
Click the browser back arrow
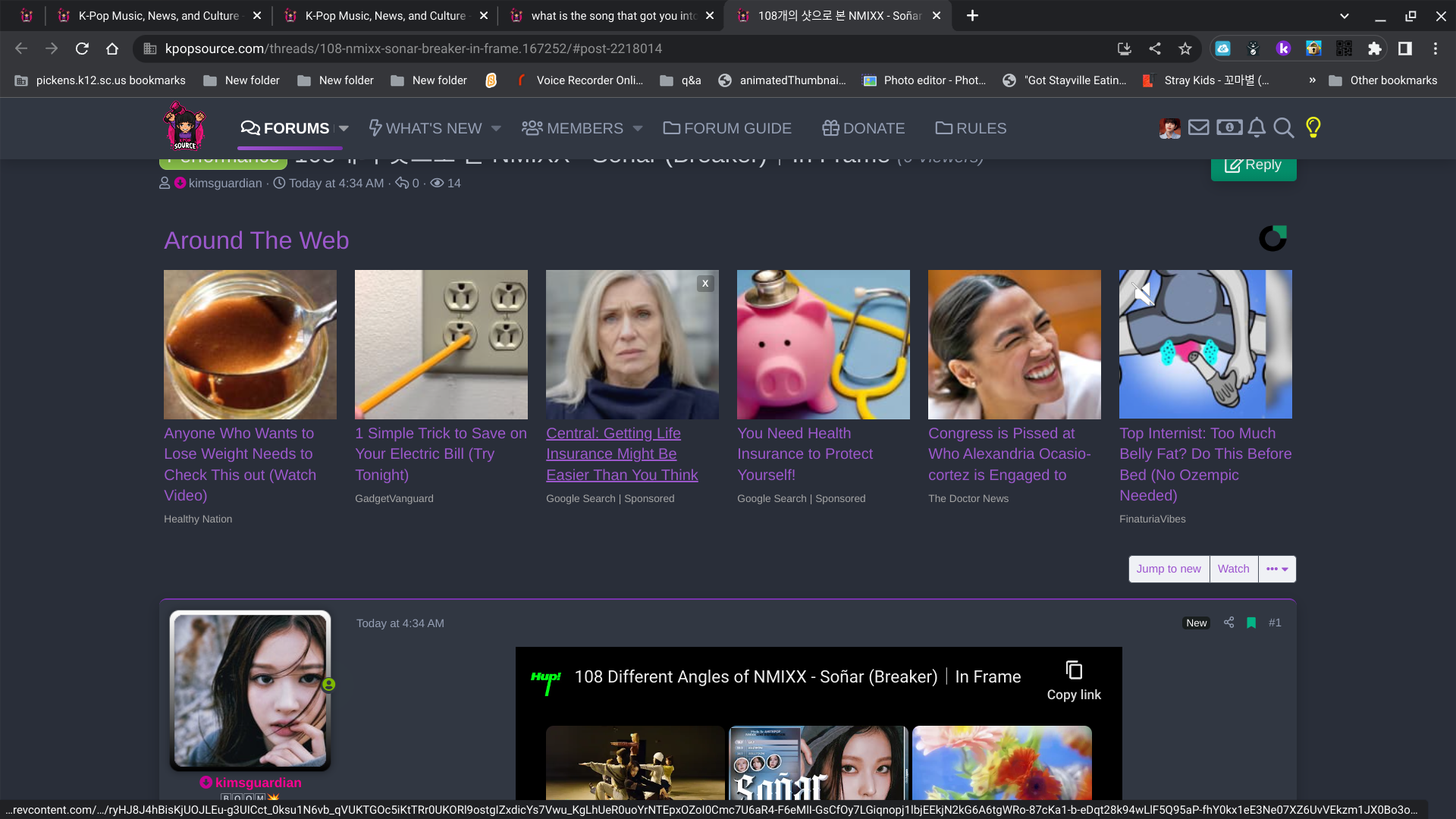21,49
